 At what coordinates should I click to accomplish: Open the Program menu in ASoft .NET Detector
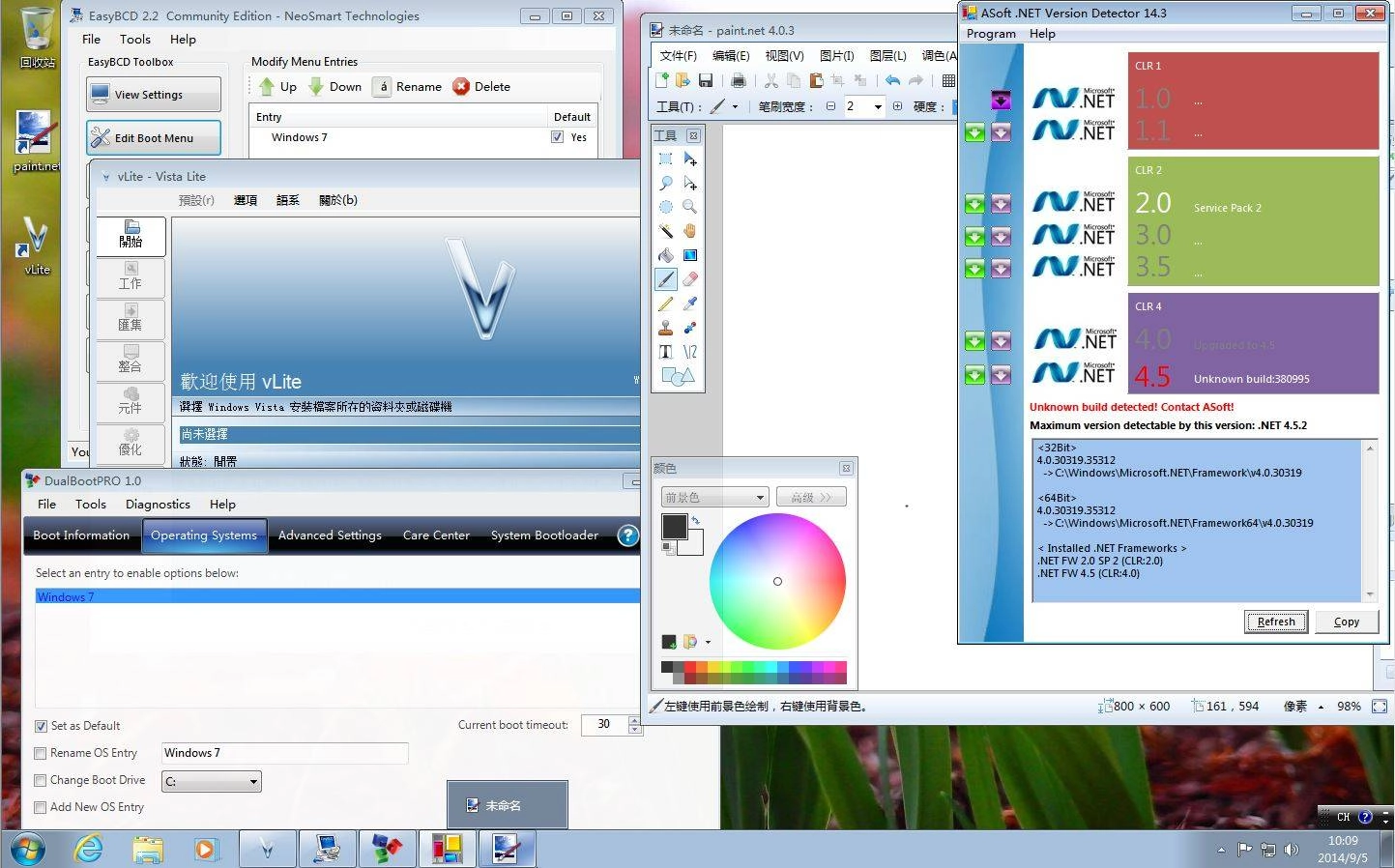coord(991,34)
